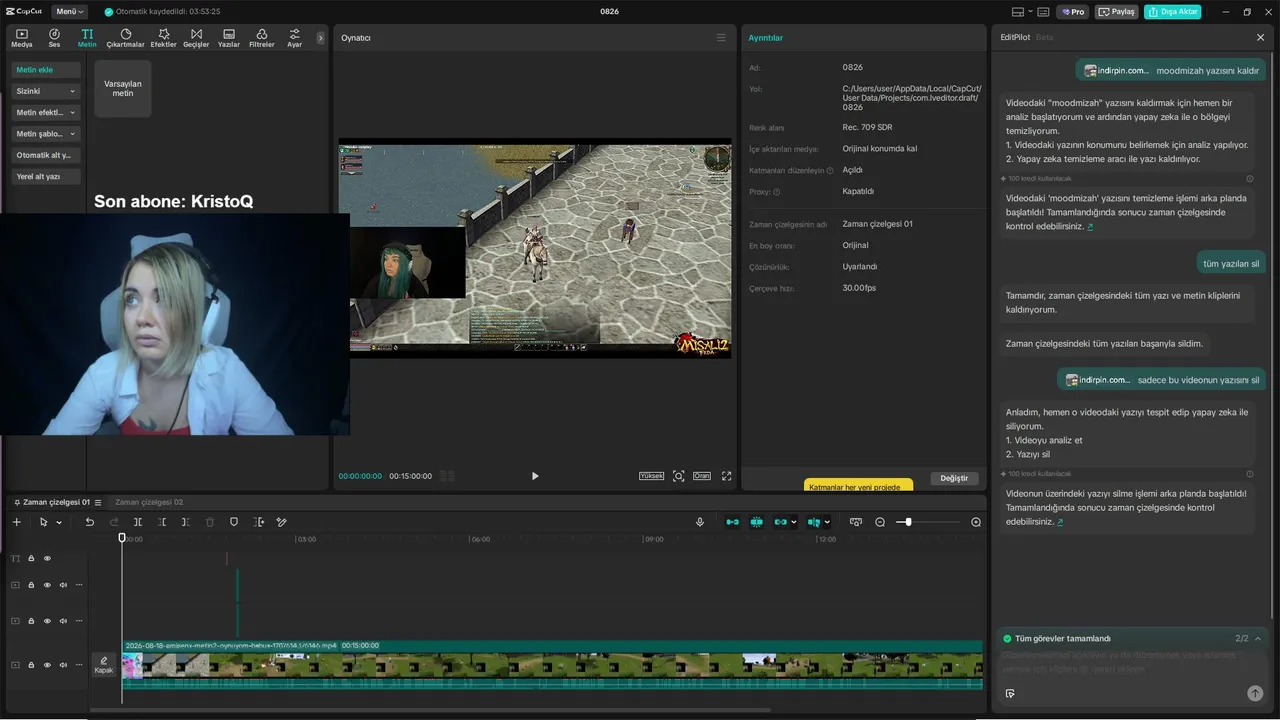Image resolution: width=1280 pixels, height=720 pixels.
Task: Play the video preview
Action: [x=535, y=476]
